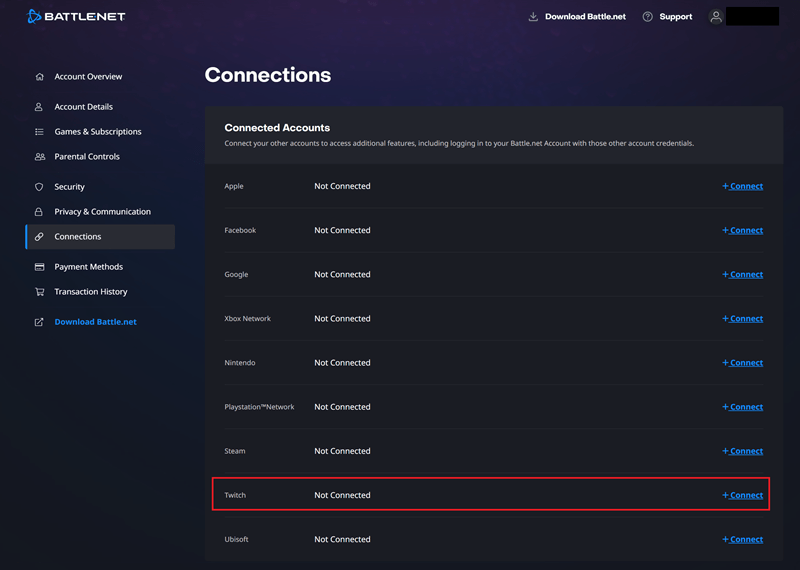Screen dimensions: 800x570
Task: Click the Parental Controls people icon
Action: [39, 157]
